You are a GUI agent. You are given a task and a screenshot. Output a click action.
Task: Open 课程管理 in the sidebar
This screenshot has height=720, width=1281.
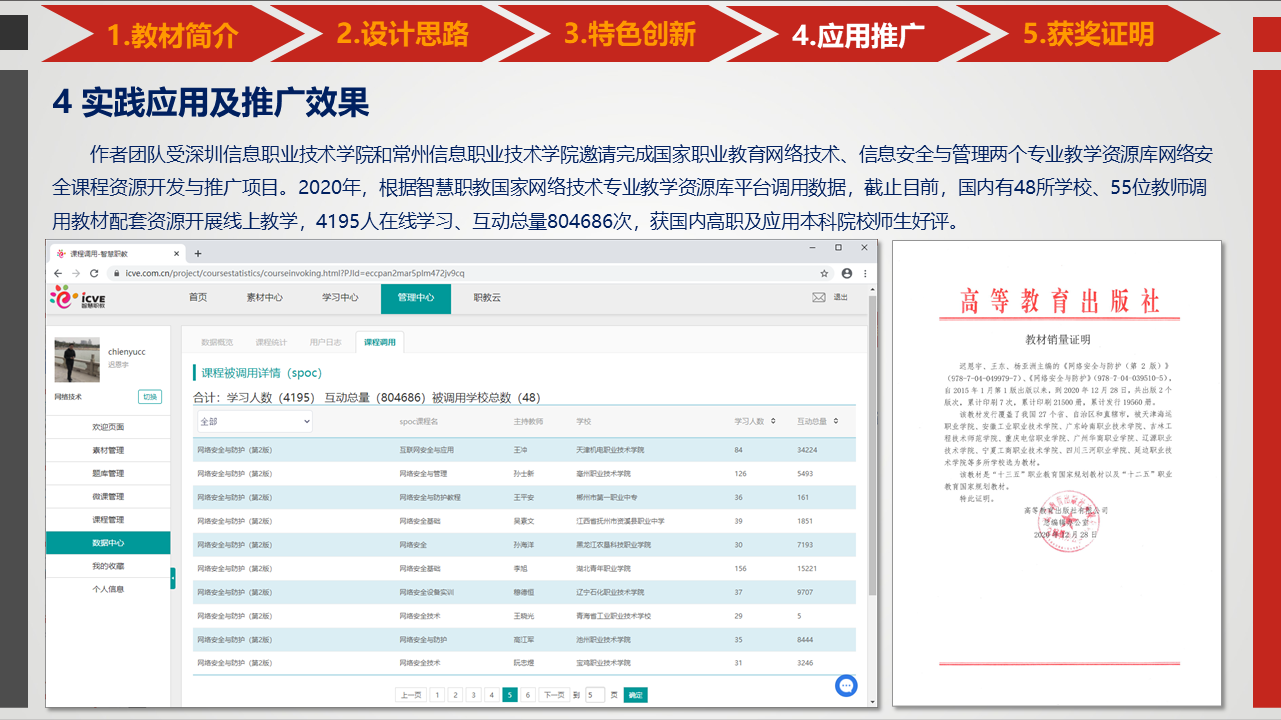coord(108,519)
